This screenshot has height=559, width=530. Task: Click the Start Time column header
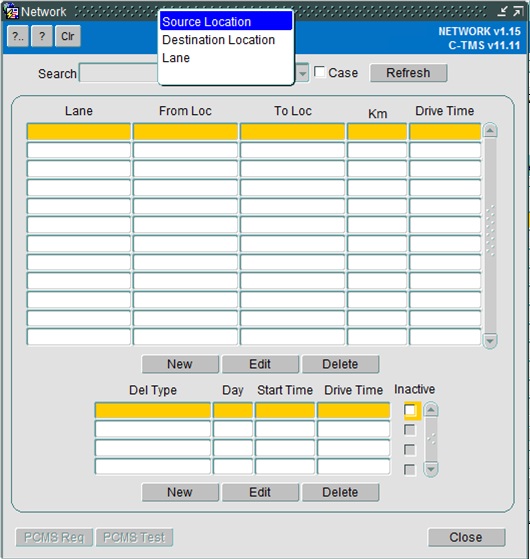(x=285, y=390)
